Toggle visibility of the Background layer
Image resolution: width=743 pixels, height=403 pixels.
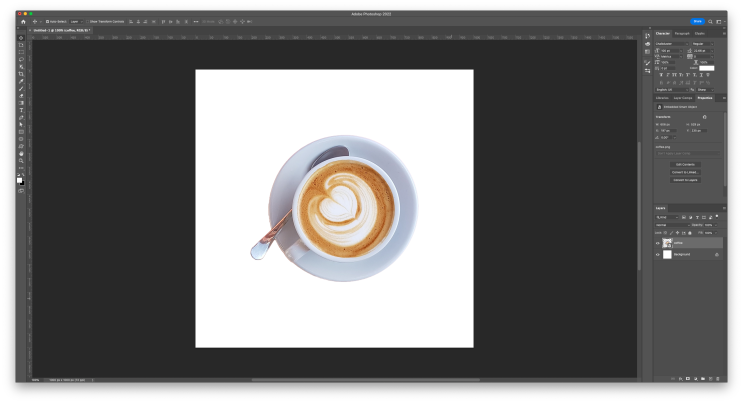[x=658, y=255]
